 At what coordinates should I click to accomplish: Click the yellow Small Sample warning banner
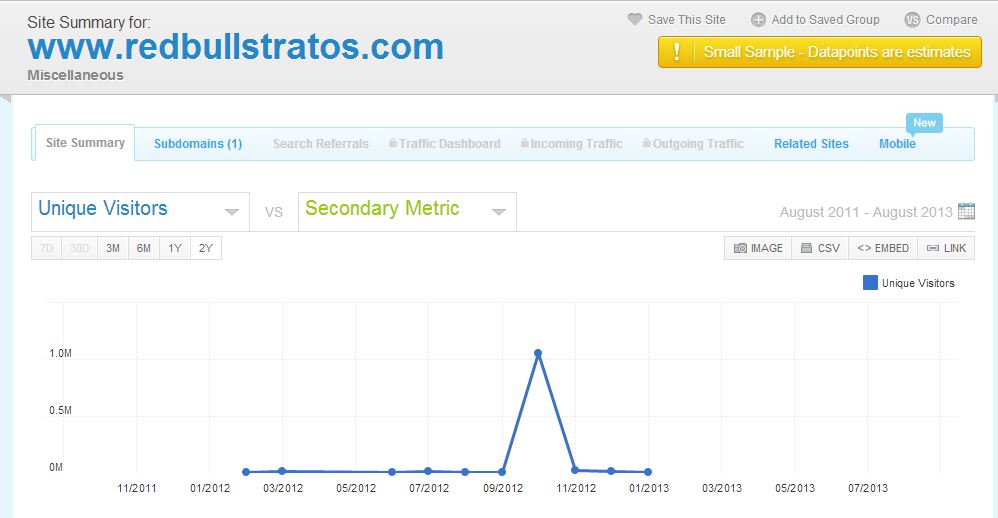pyautogui.click(x=820, y=52)
